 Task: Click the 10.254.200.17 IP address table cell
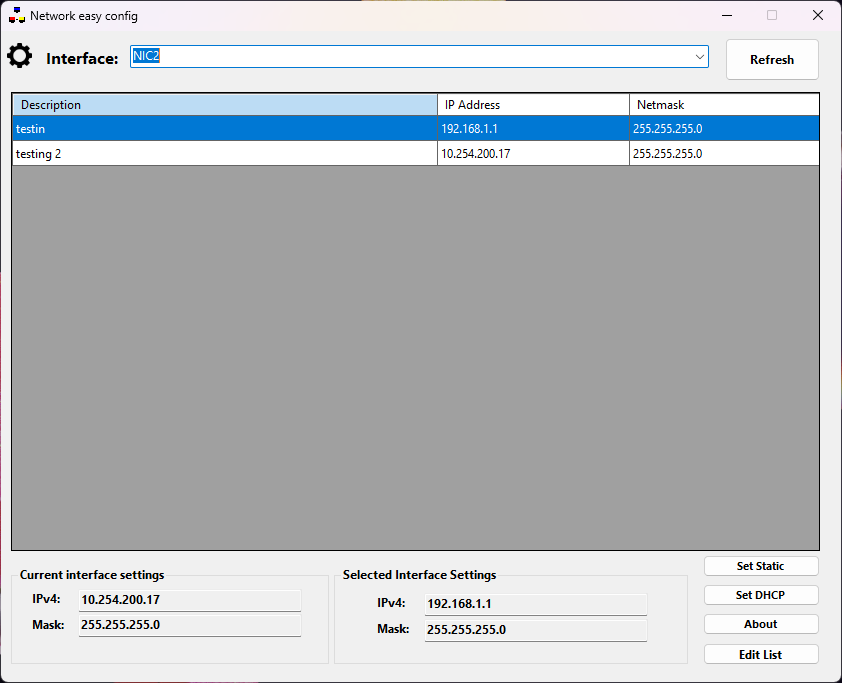click(x=533, y=154)
